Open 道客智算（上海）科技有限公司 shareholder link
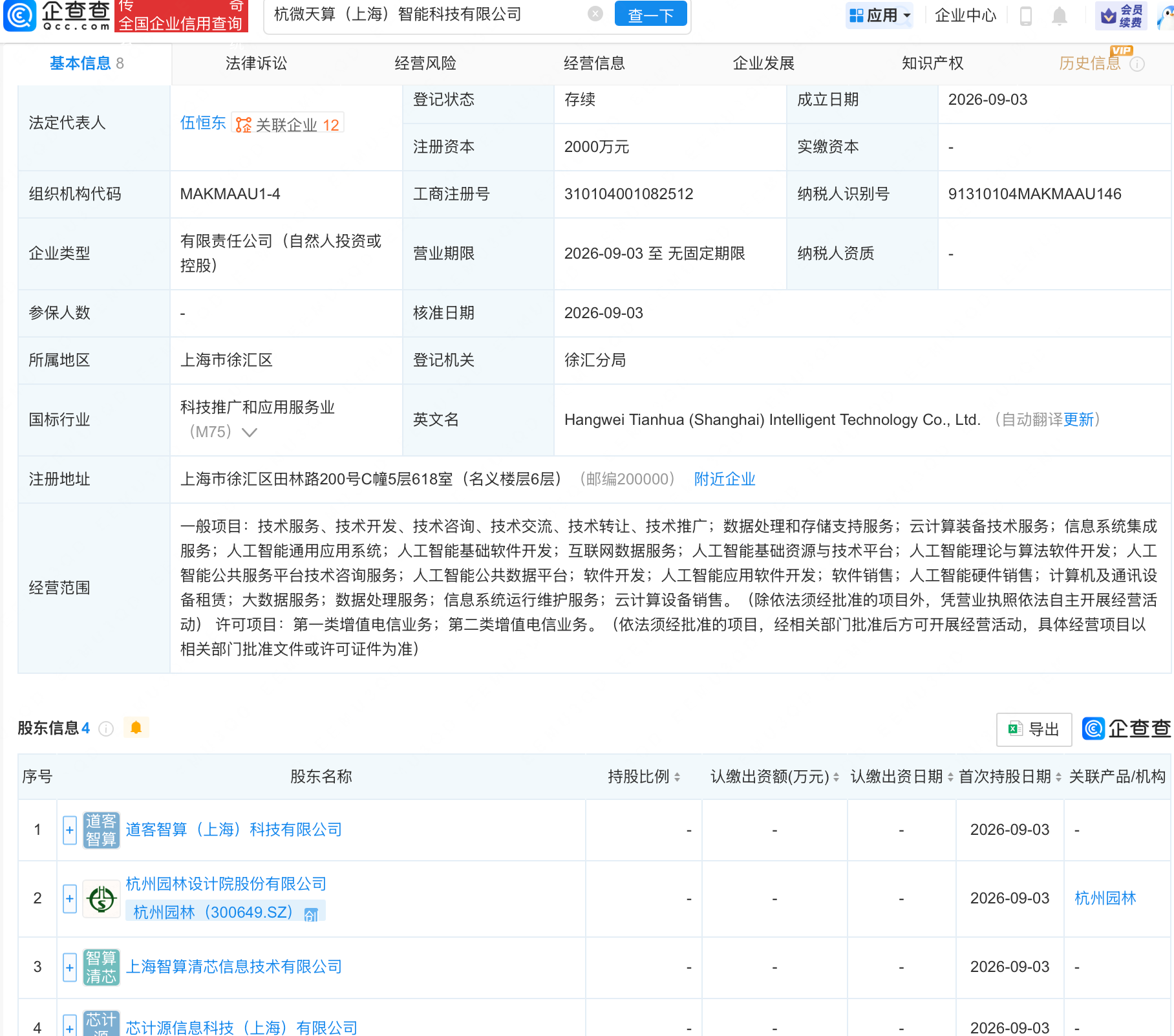This screenshot has height=1036, width=1174. (233, 830)
